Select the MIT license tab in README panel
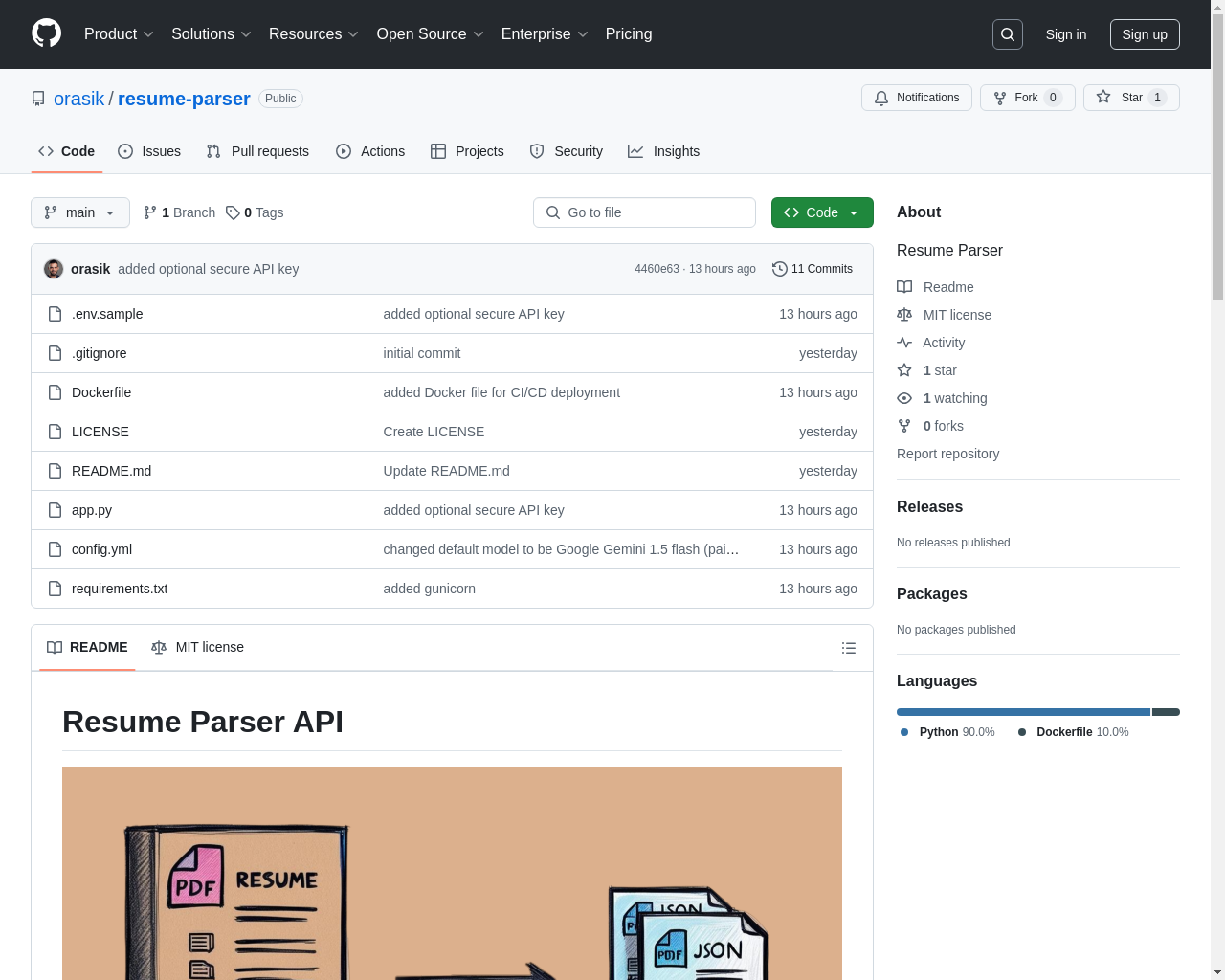Screen dimensions: 1225x980 coord(198,647)
